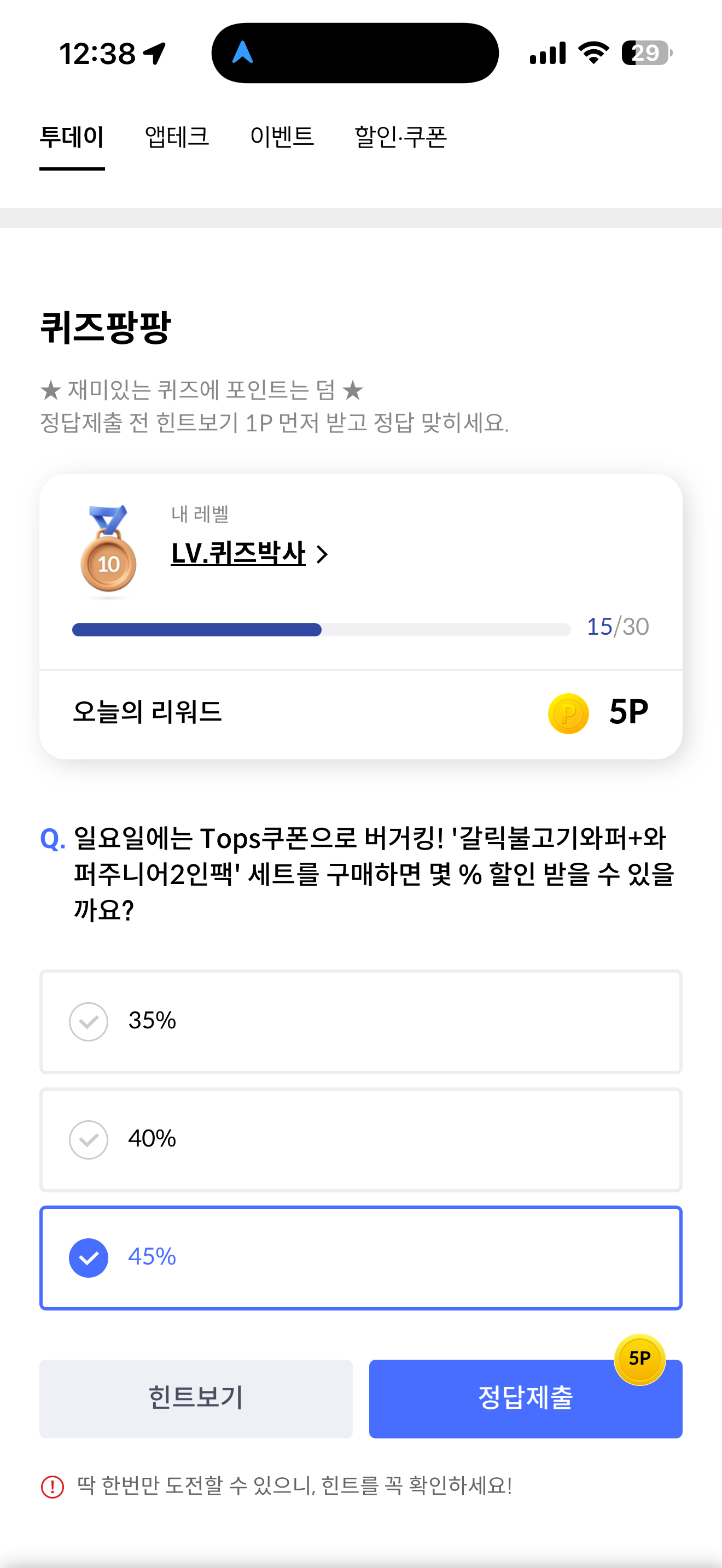Open the 이벤트 tab
Image resolution: width=722 pixels, height=1568 pixels.
pos(282,137)
